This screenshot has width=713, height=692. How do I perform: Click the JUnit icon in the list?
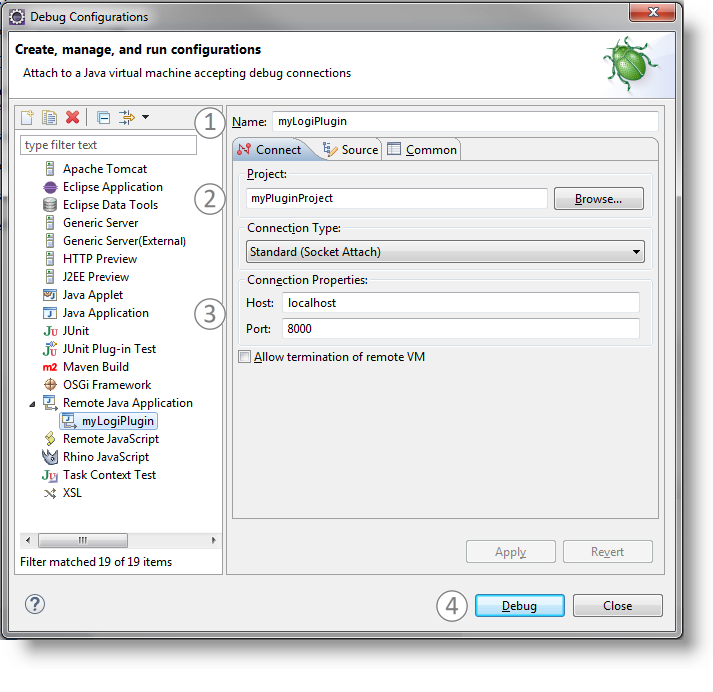coord(50,331)
